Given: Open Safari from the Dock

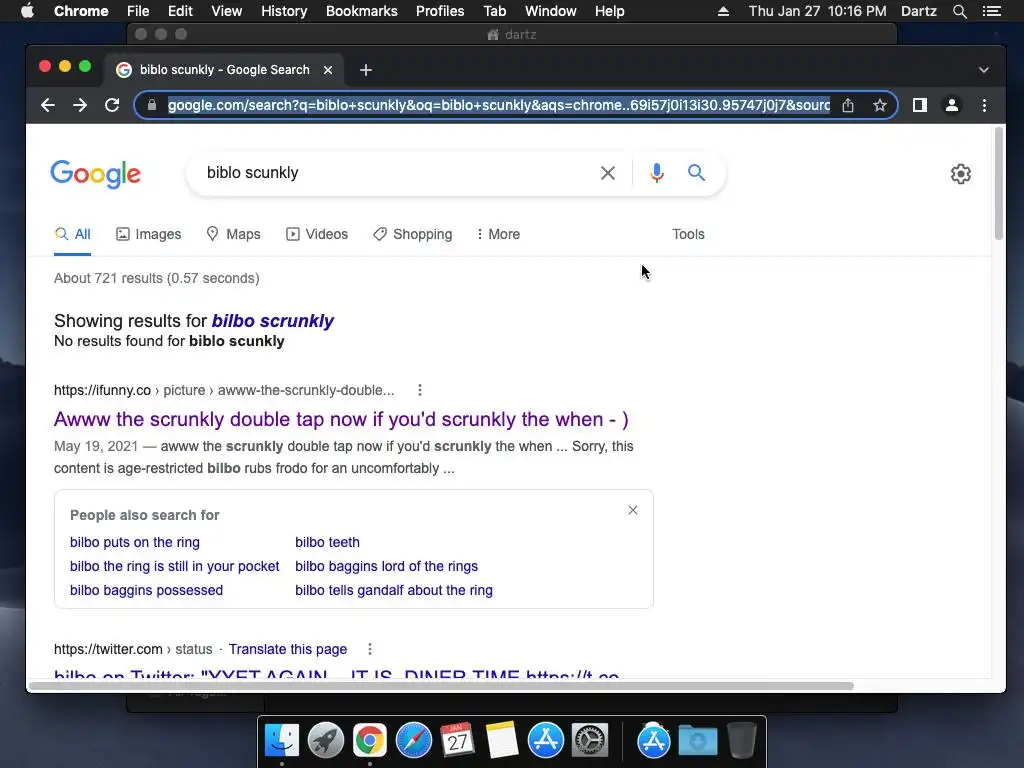Looking at the screenshot, I should 414,741.
